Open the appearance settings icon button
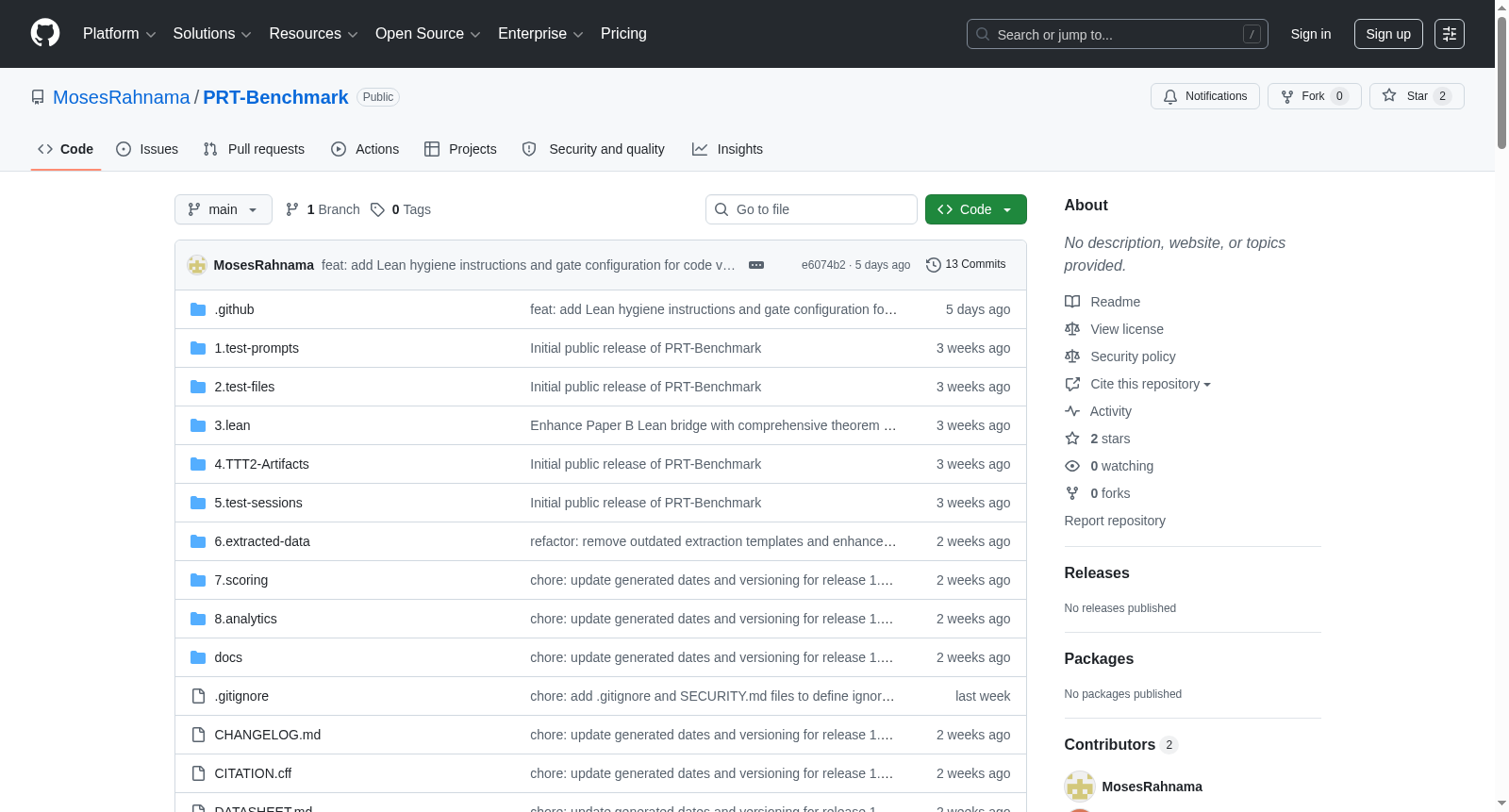Screen dimensions: 1509x812 pyautogui.click(x=1450, y=34)
